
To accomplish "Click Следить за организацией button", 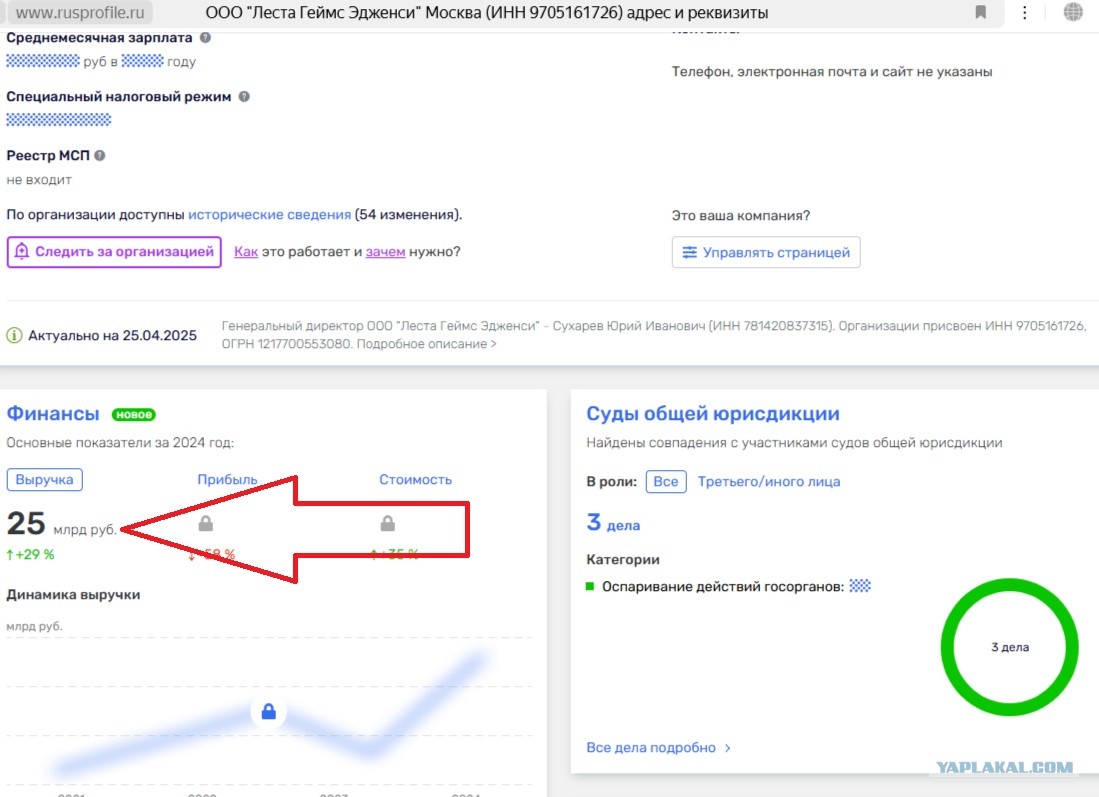I will [114, 252].
